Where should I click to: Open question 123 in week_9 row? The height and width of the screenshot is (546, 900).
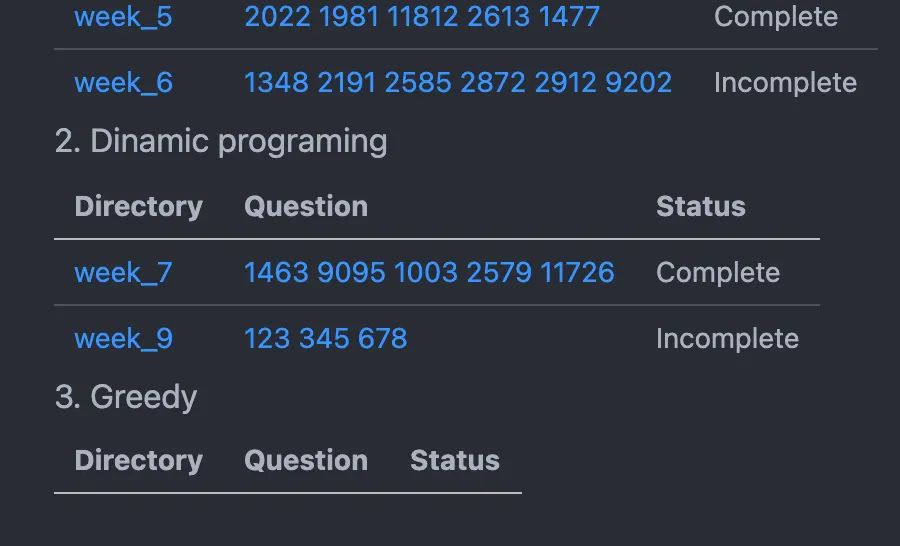(267, 338)
